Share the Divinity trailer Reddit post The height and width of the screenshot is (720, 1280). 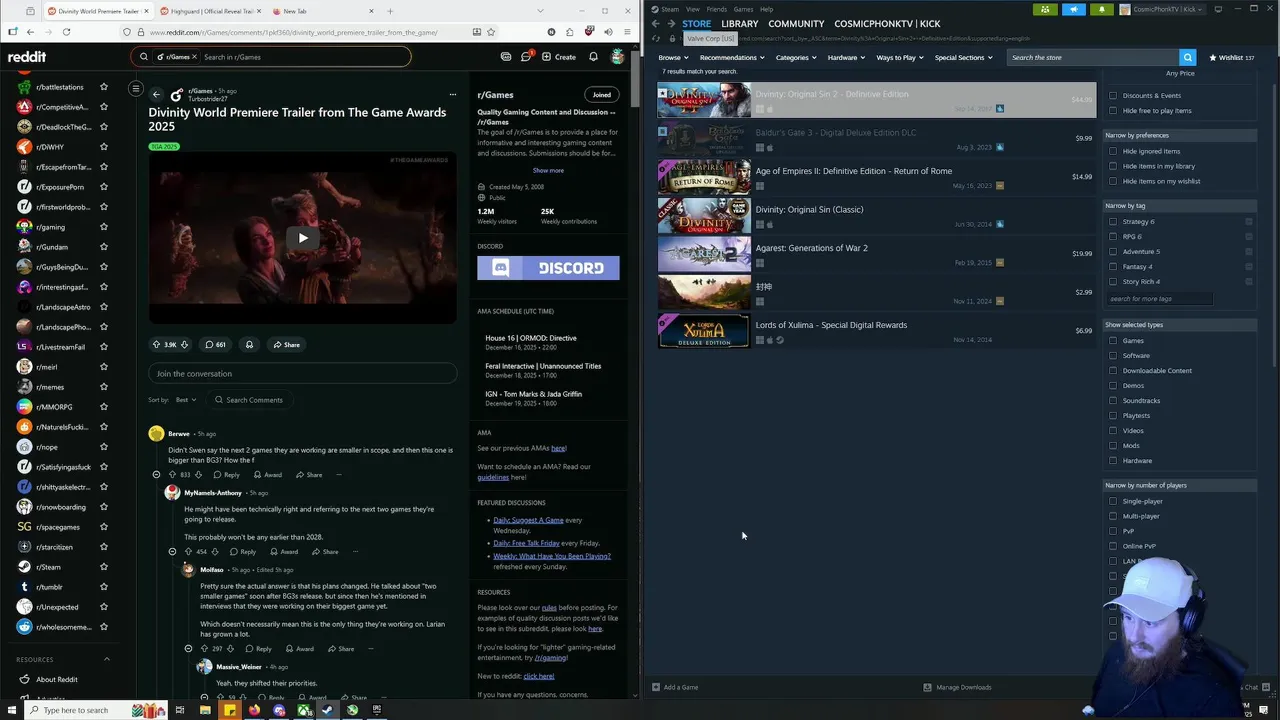pos(286,345)
